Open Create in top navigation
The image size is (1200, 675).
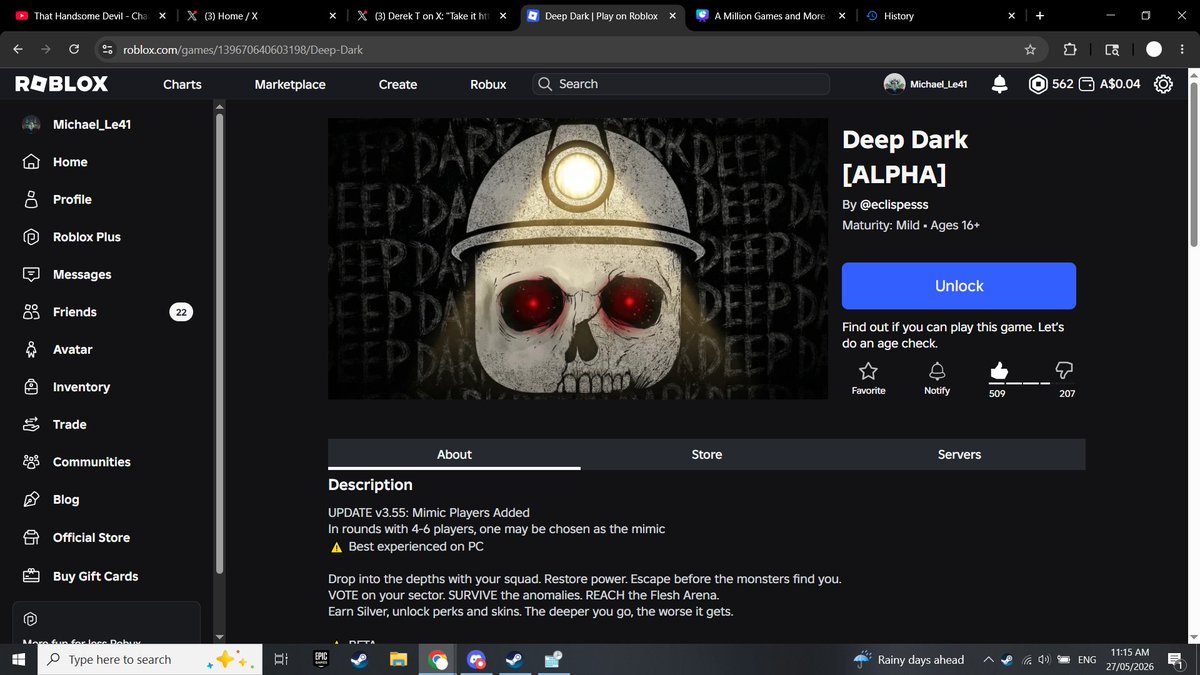click(x=398, y=84)
